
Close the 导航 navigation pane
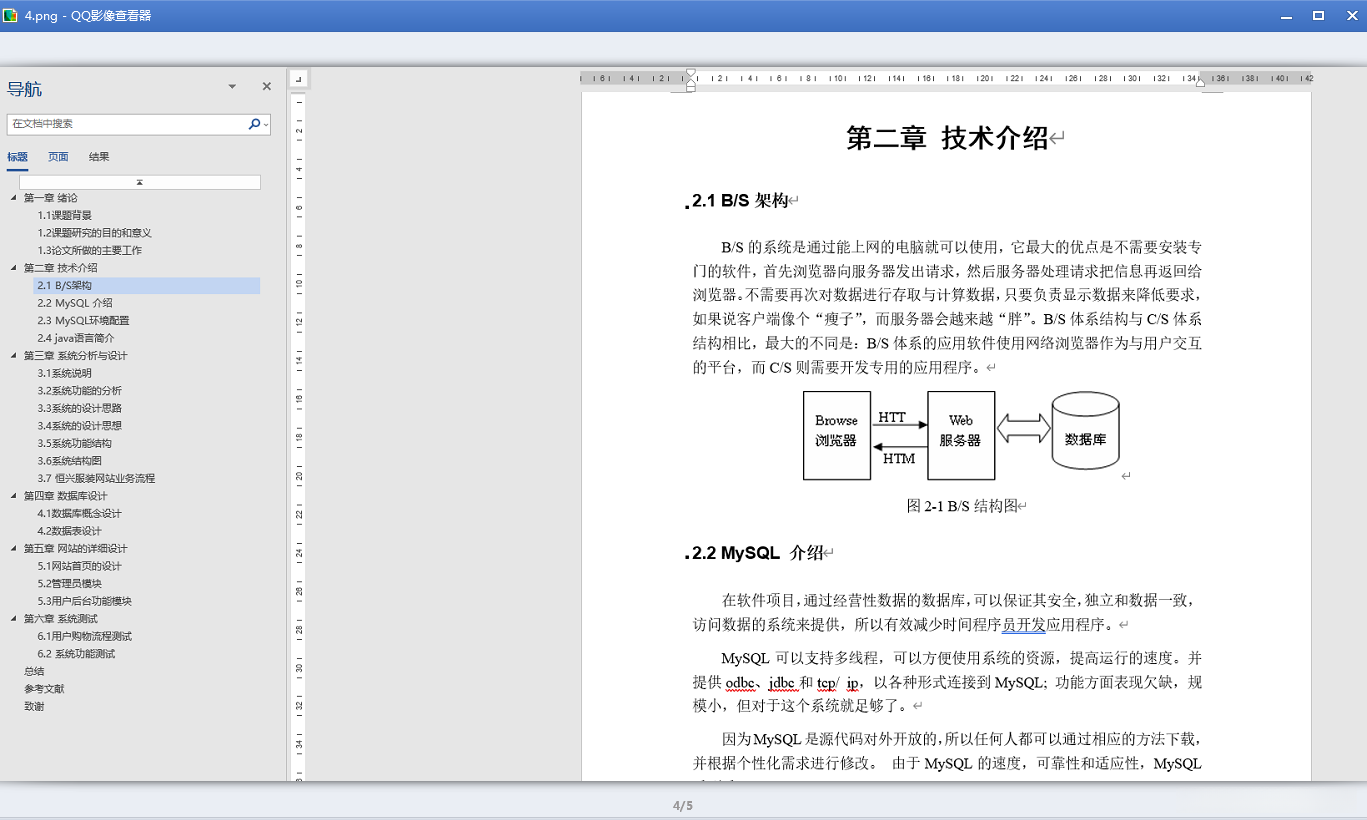(267, 87)
